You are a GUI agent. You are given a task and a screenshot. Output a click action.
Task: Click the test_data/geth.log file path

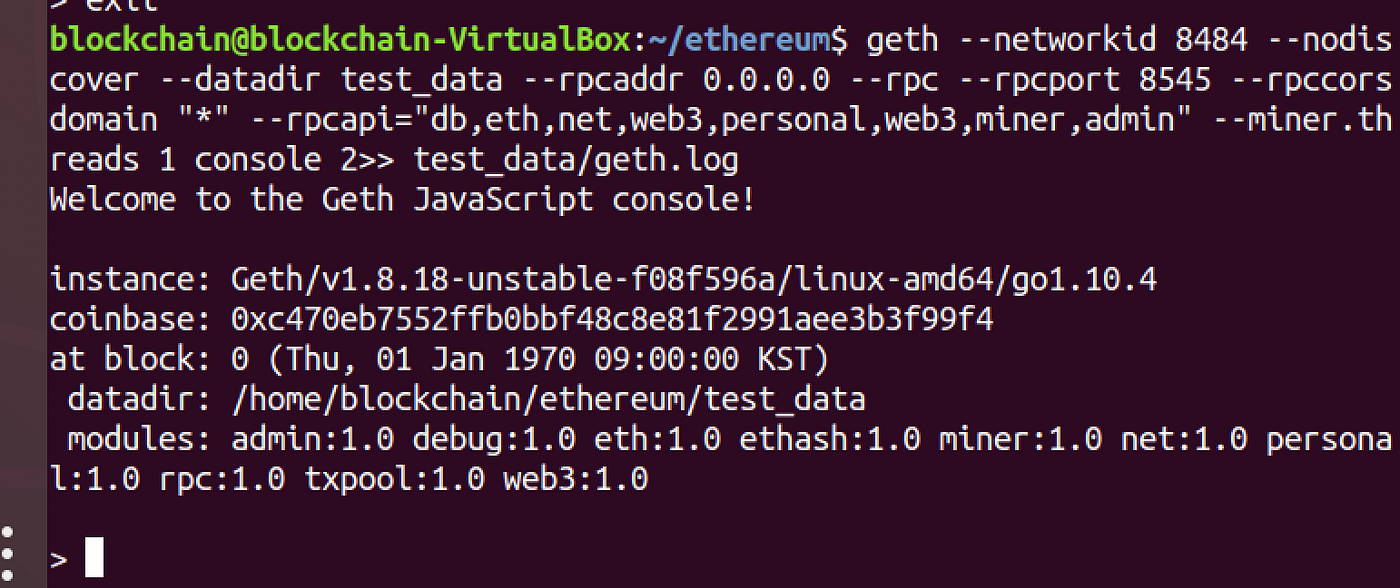[x=576, y=160]
